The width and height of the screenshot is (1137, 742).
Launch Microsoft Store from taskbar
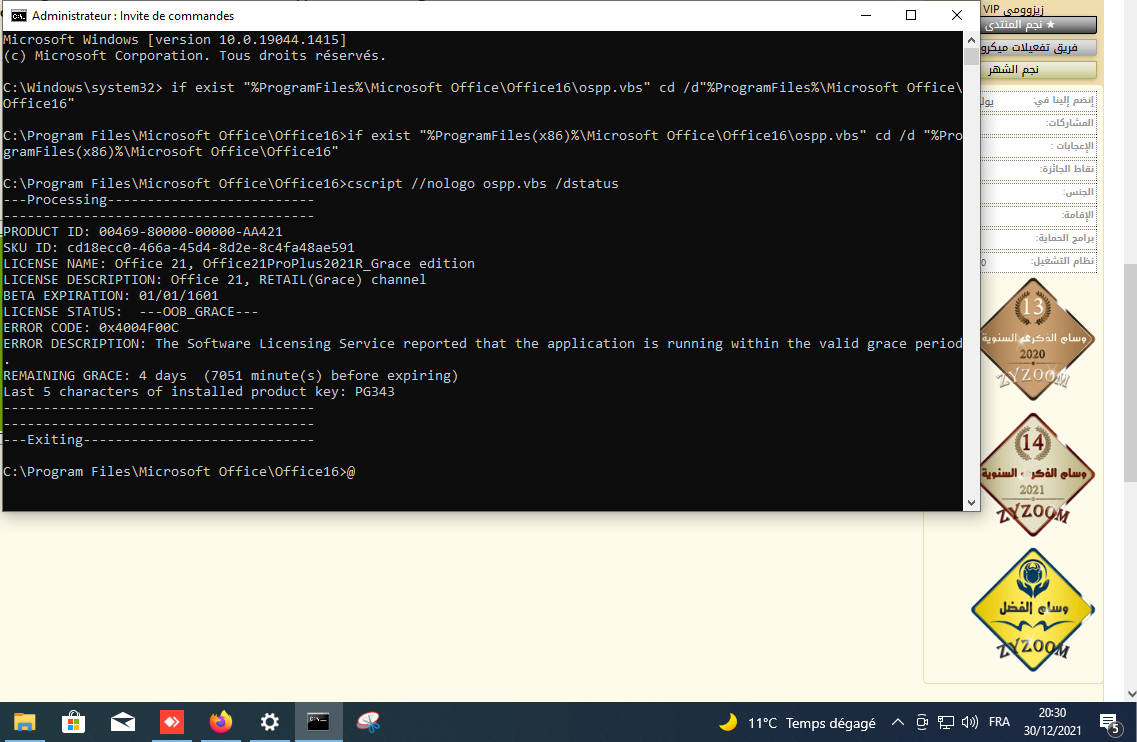[73, 722]
